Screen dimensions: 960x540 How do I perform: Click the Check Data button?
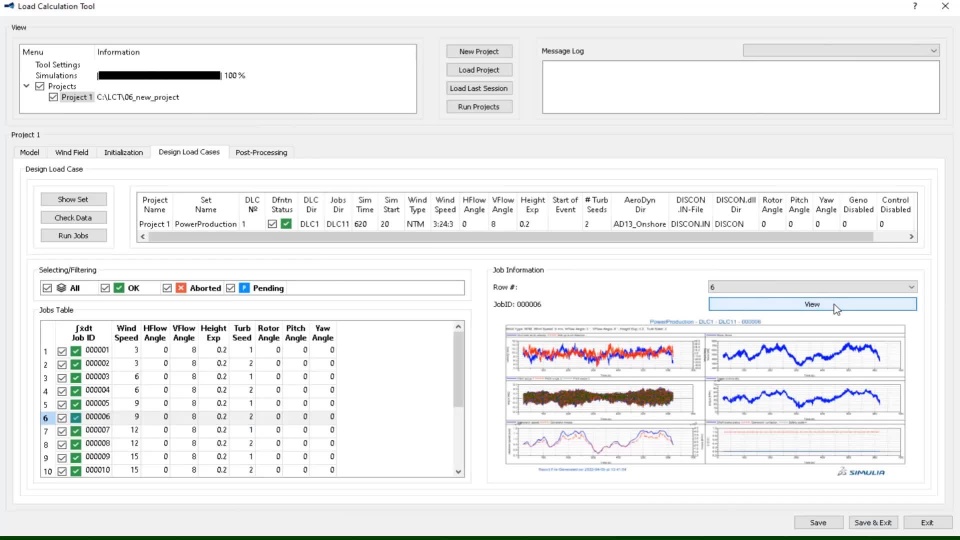[x=73, y=217]
